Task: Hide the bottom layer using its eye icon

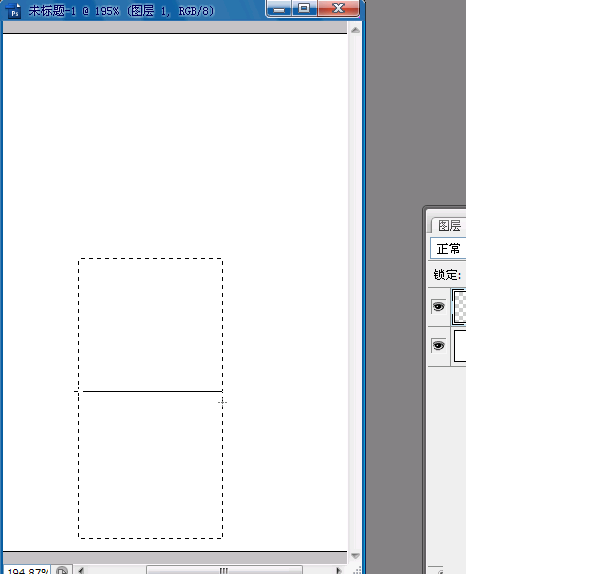Action: tap(438, 346)
